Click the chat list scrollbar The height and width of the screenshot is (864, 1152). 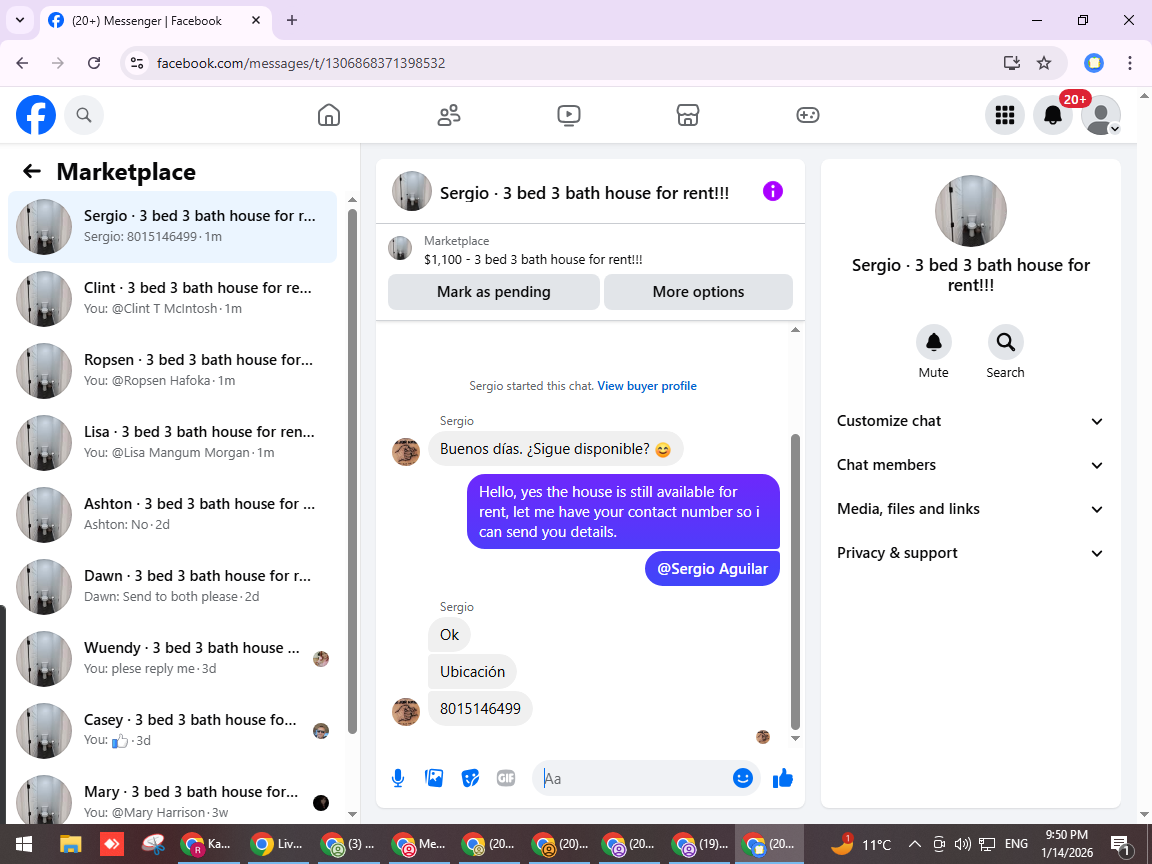coord(352,470)
